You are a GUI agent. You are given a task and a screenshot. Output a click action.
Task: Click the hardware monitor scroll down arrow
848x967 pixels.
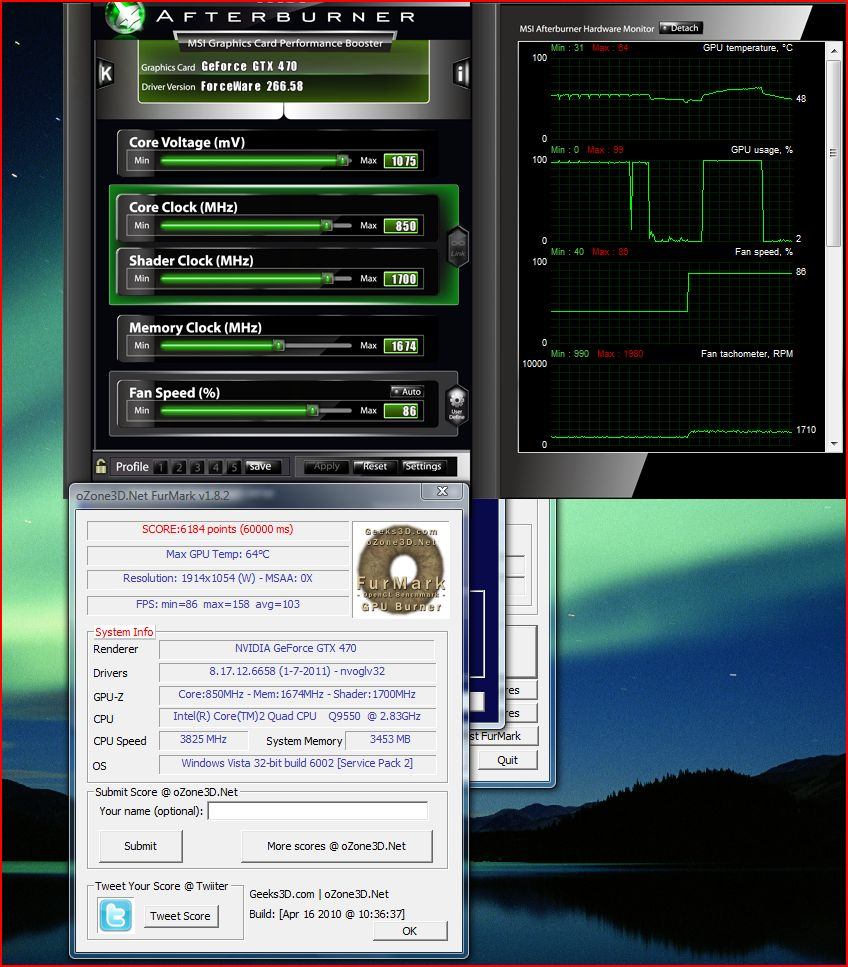tap(834, 444)
